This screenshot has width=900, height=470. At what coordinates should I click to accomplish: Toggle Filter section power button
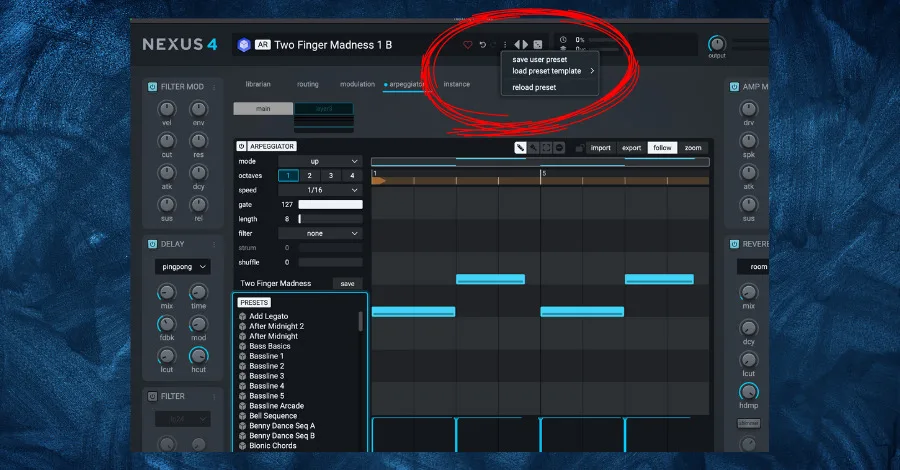point(152,396)
